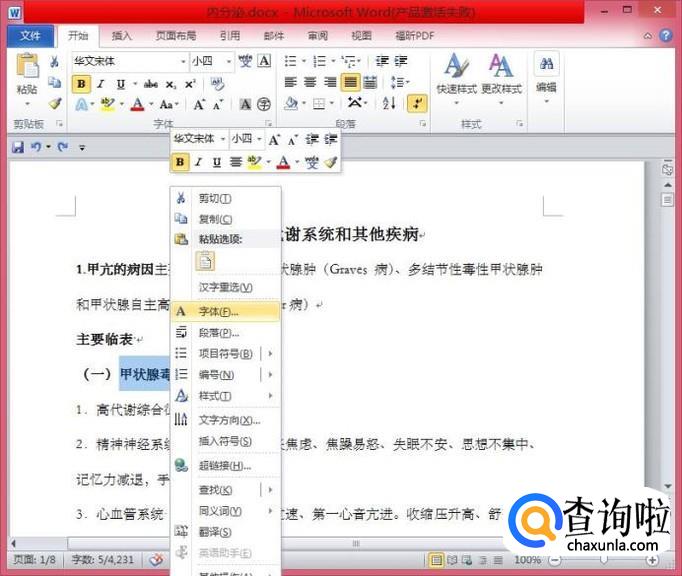Expand the underline style dropdown arrow

[x=135, y=84]
